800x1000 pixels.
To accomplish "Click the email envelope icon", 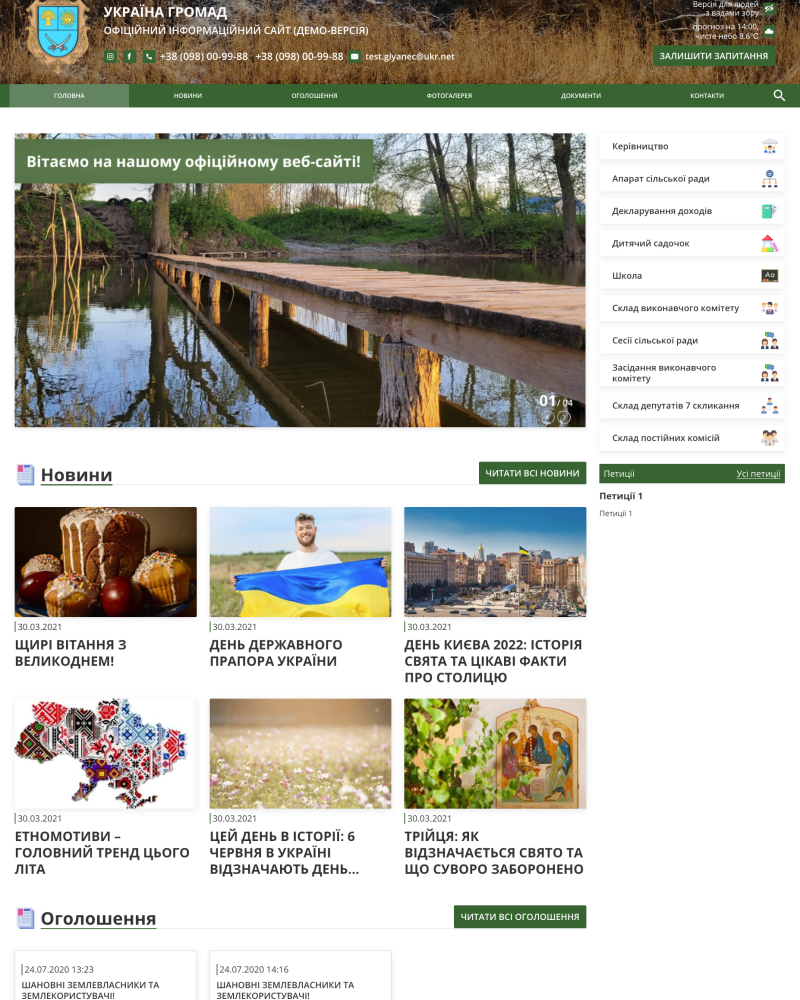I will (355, 57).
